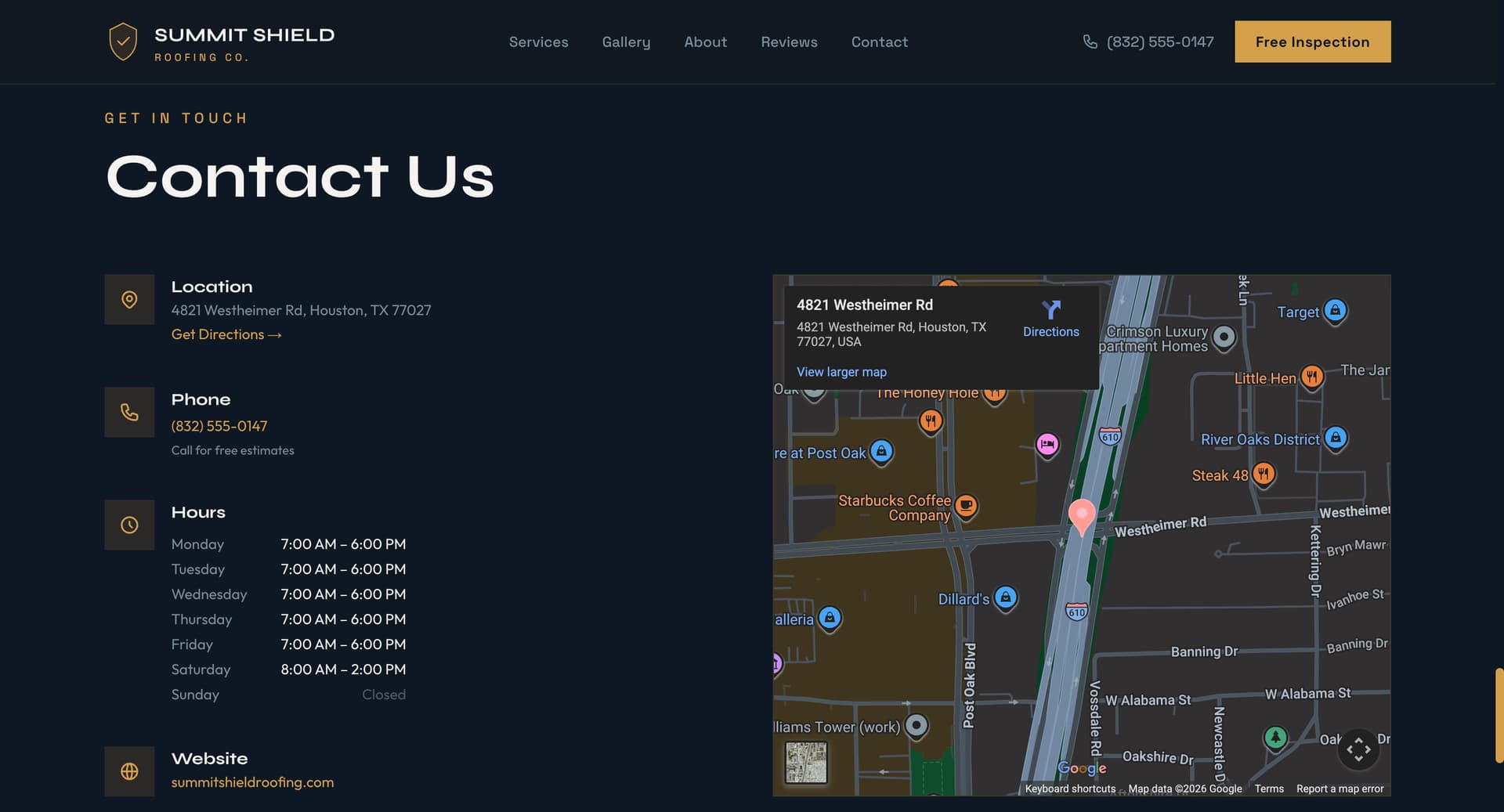Click the Dillard's shopping pin on the map
Screen dimensions: 1504x812
pyautogui.click(x=1006, y=598)
